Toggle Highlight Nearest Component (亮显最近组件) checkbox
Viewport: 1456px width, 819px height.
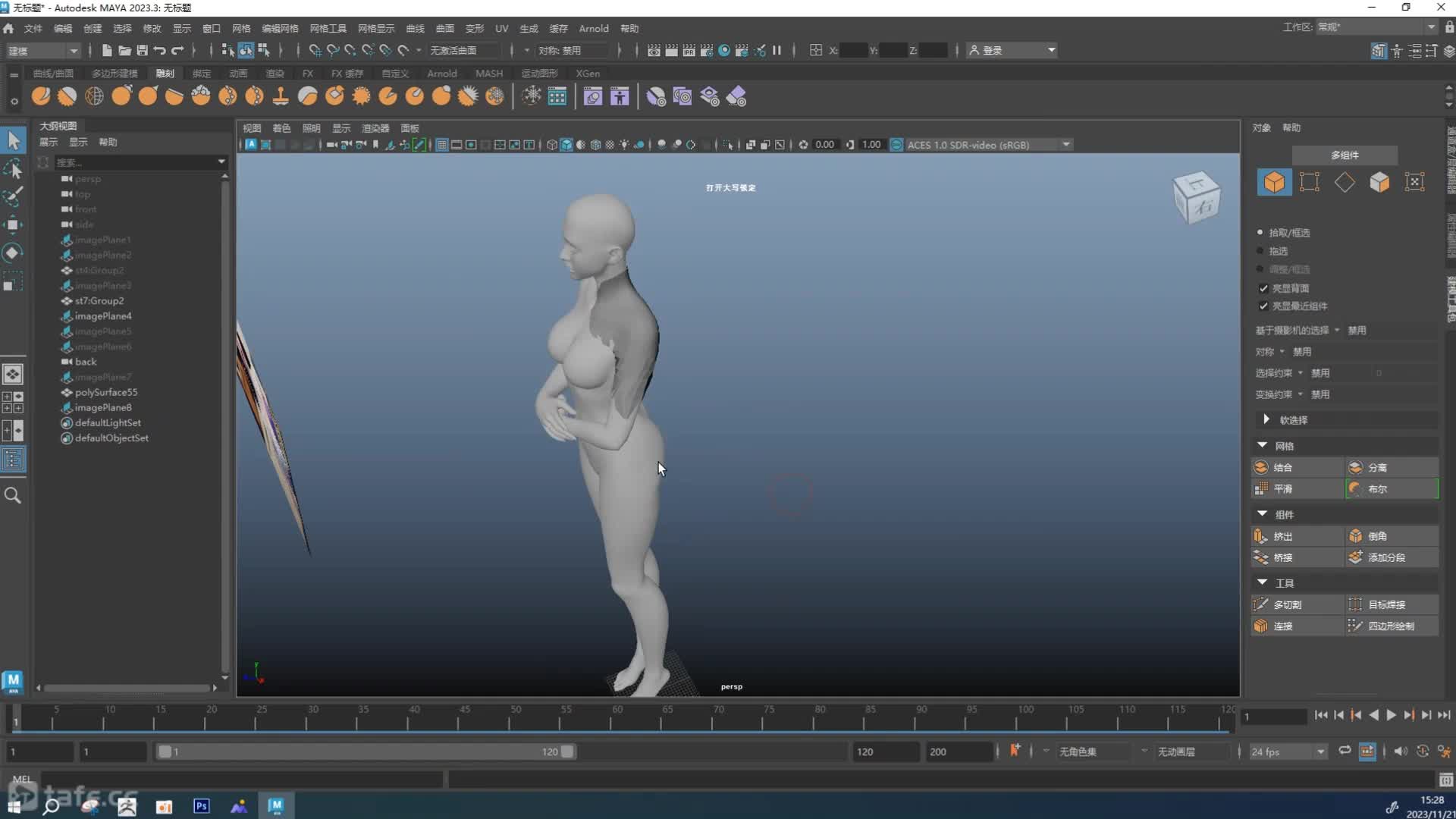[1263, 306]
